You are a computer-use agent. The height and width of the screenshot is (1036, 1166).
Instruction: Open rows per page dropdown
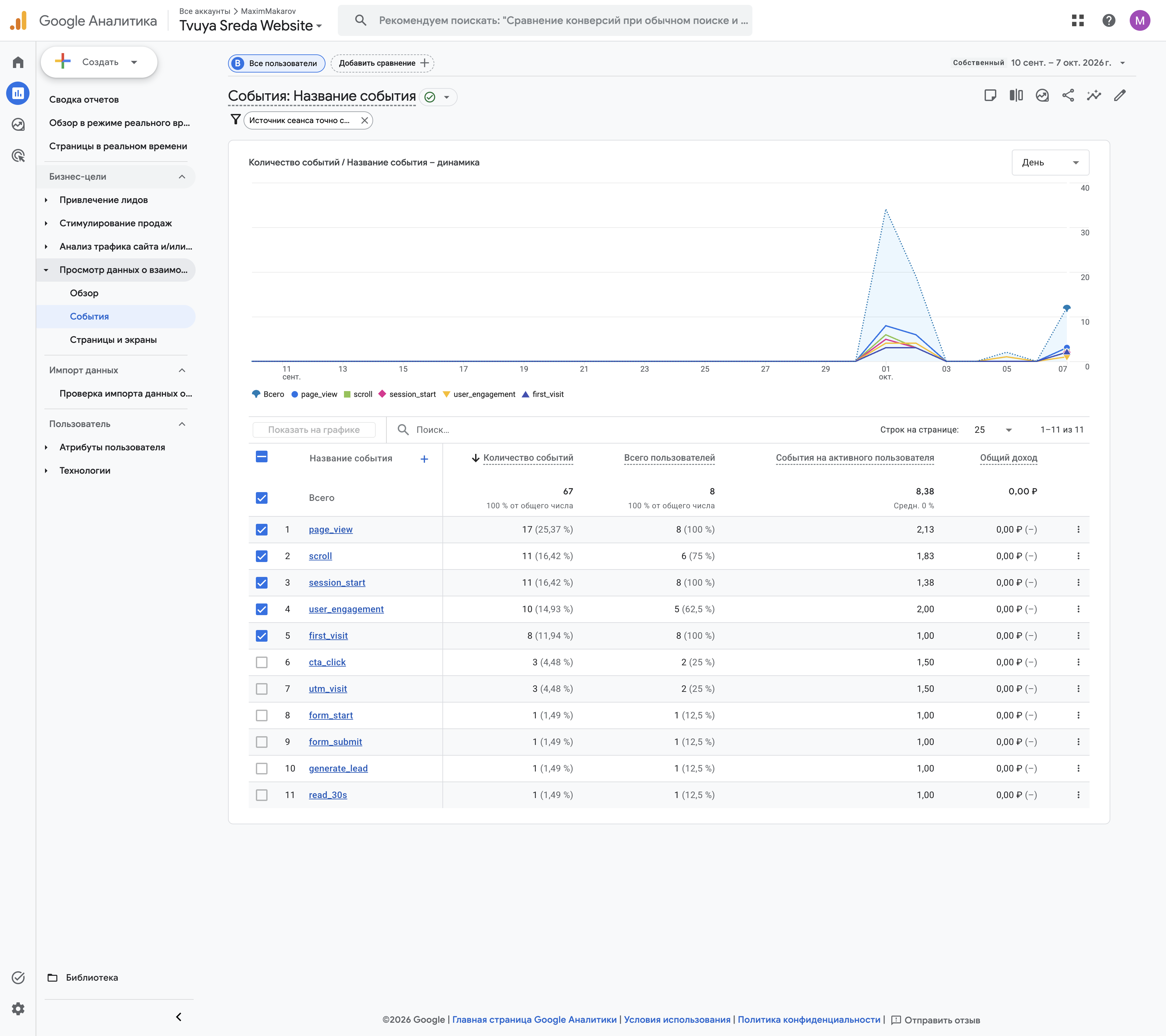click(x=993, y=430)
